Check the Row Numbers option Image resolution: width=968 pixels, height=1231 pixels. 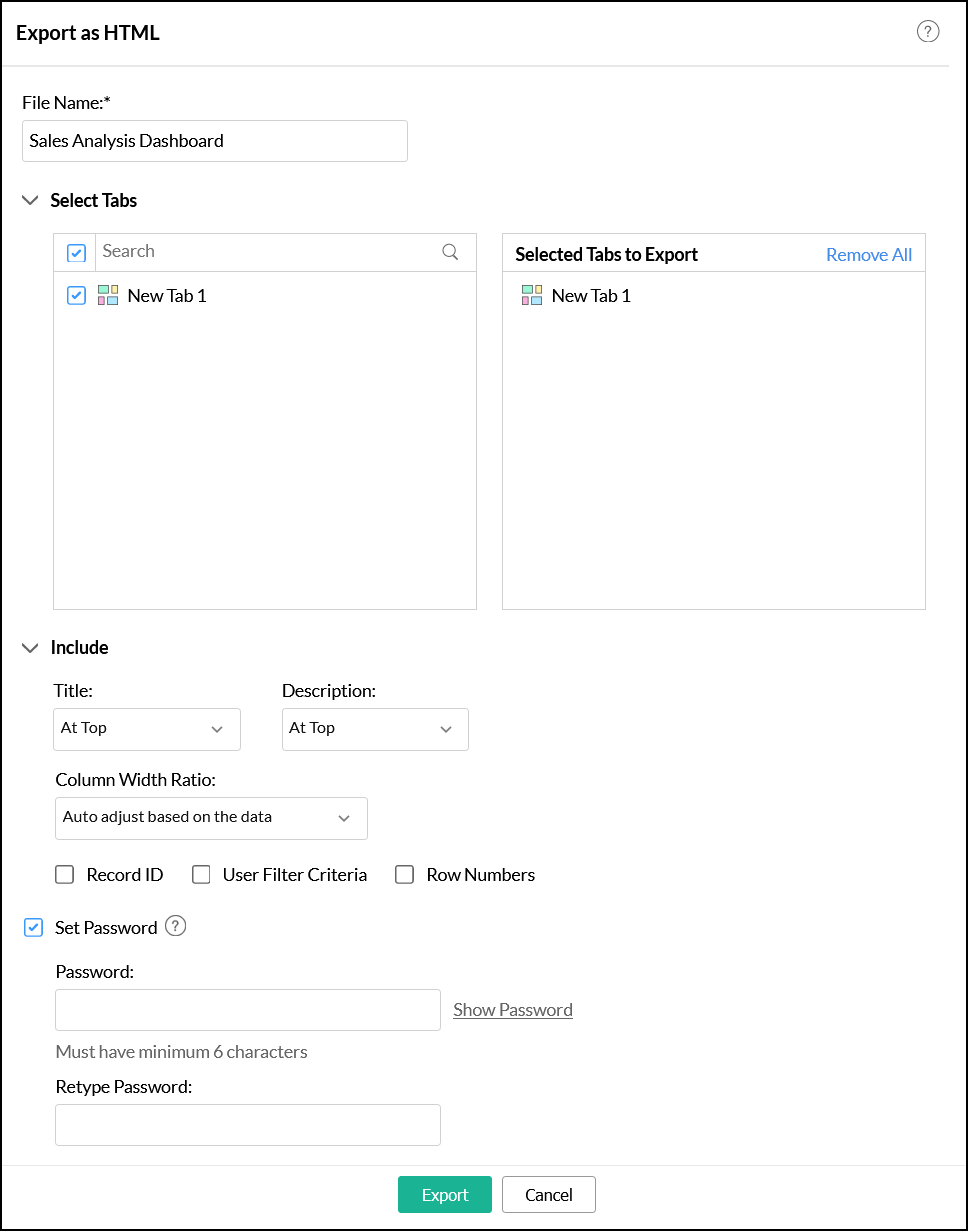(405, 875)
